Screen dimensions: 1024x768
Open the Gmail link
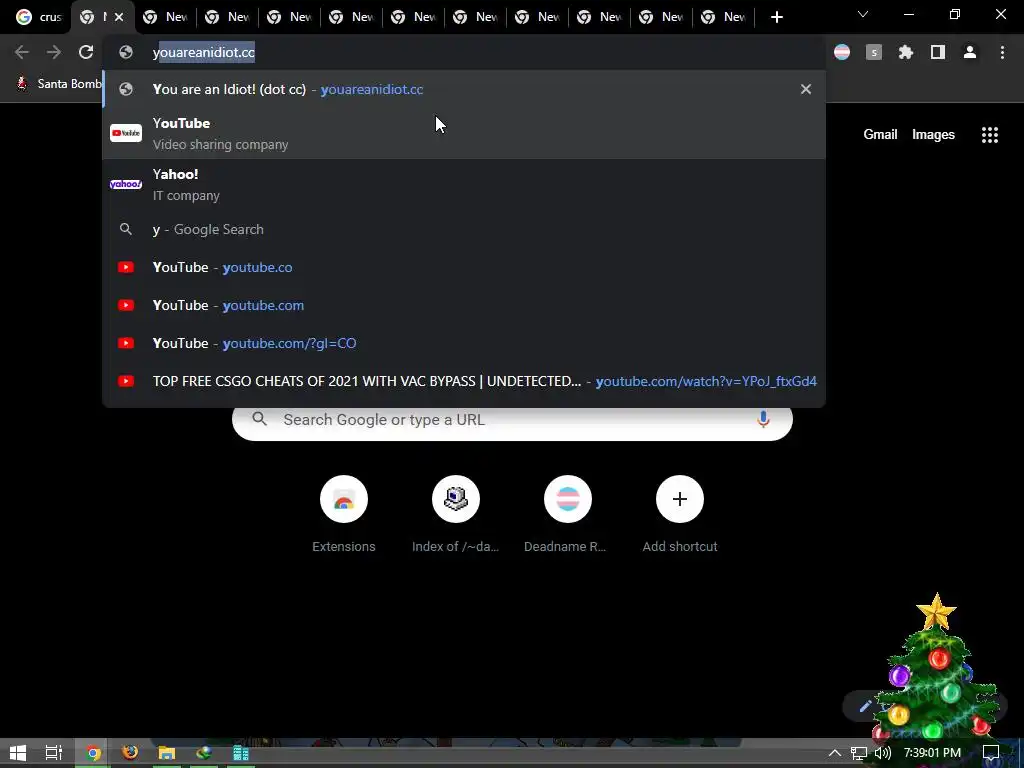pos(880,135)
